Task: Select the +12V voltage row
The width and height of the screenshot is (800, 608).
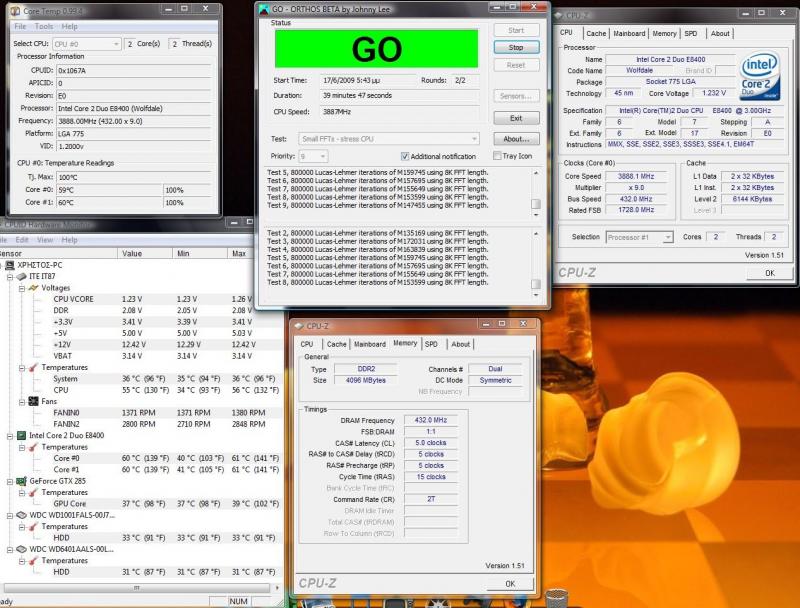Action: click(x=140, y=345)
